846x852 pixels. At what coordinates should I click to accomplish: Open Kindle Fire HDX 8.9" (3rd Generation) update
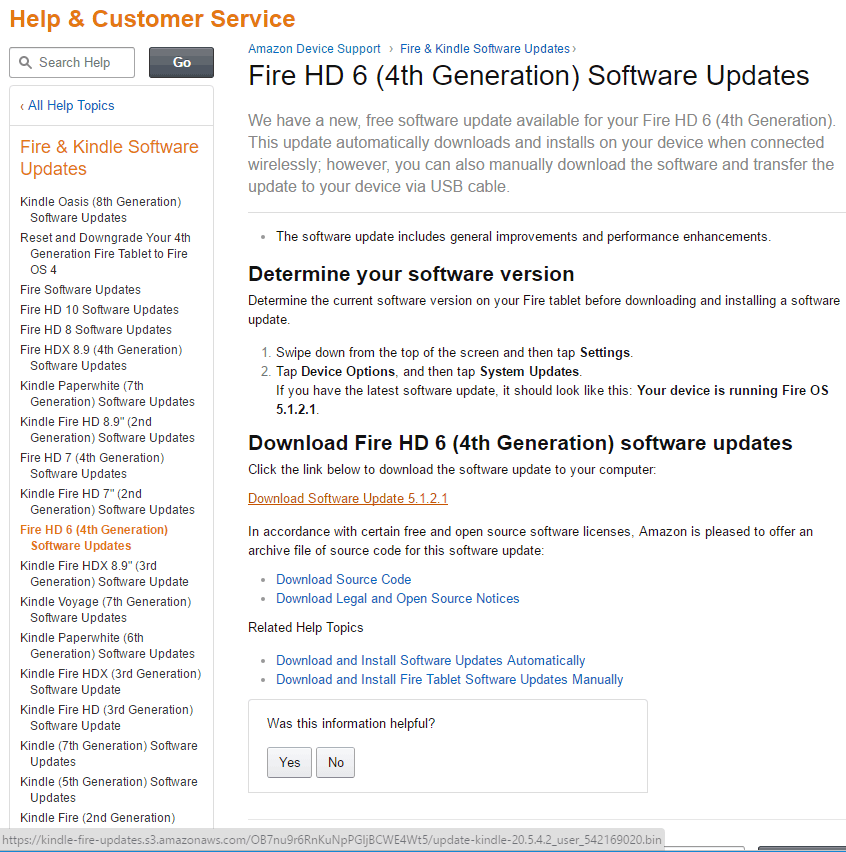(x=104, y=574)
